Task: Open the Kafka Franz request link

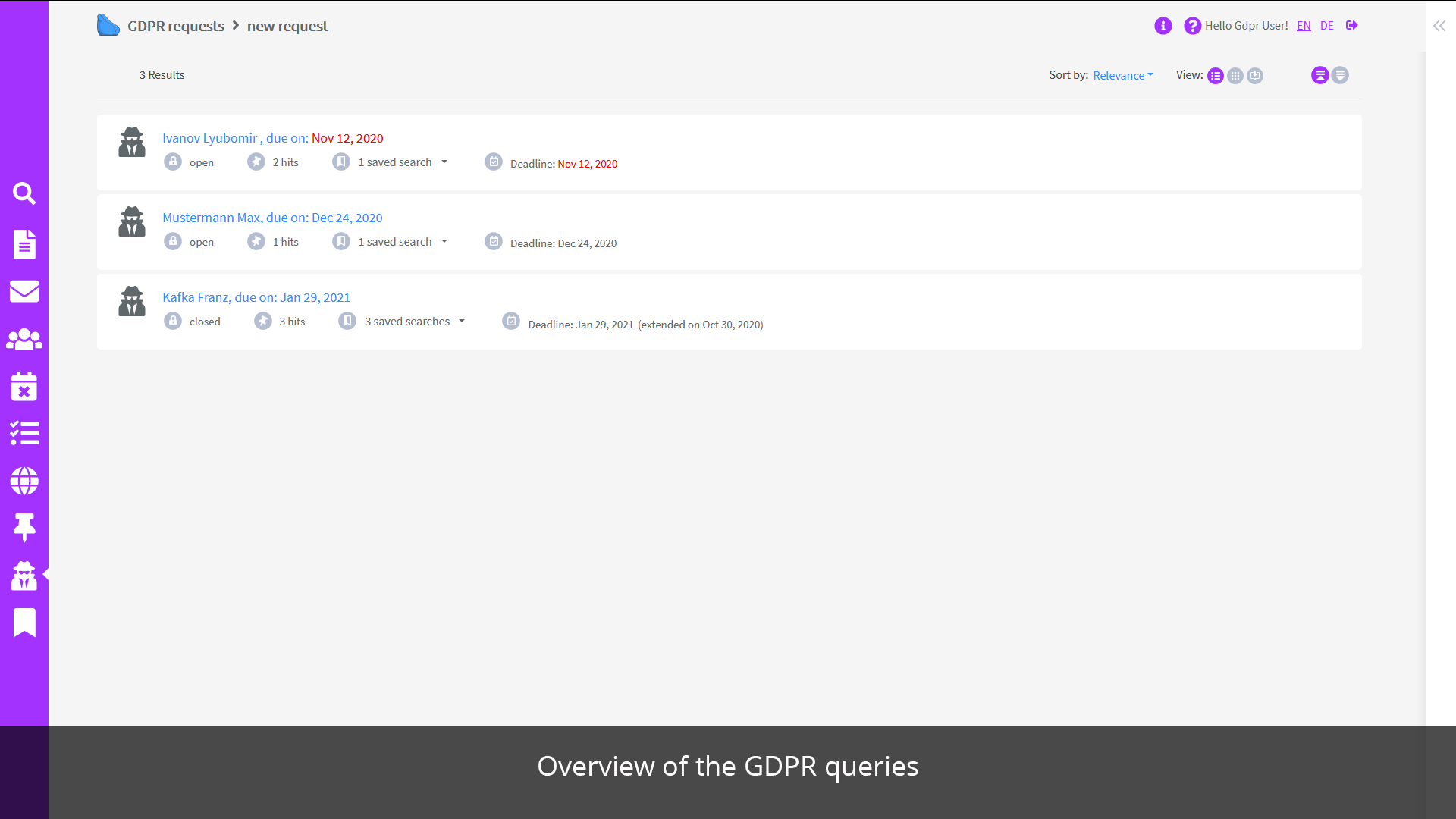Action: click(x=256, y=297)
